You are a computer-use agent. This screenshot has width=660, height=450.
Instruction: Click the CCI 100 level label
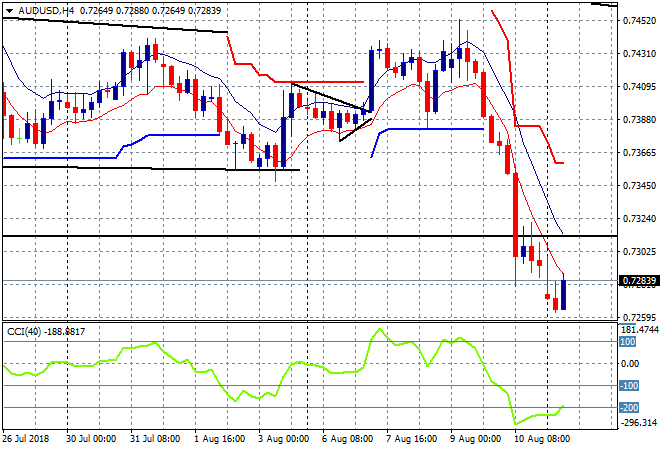coord(627,342)
